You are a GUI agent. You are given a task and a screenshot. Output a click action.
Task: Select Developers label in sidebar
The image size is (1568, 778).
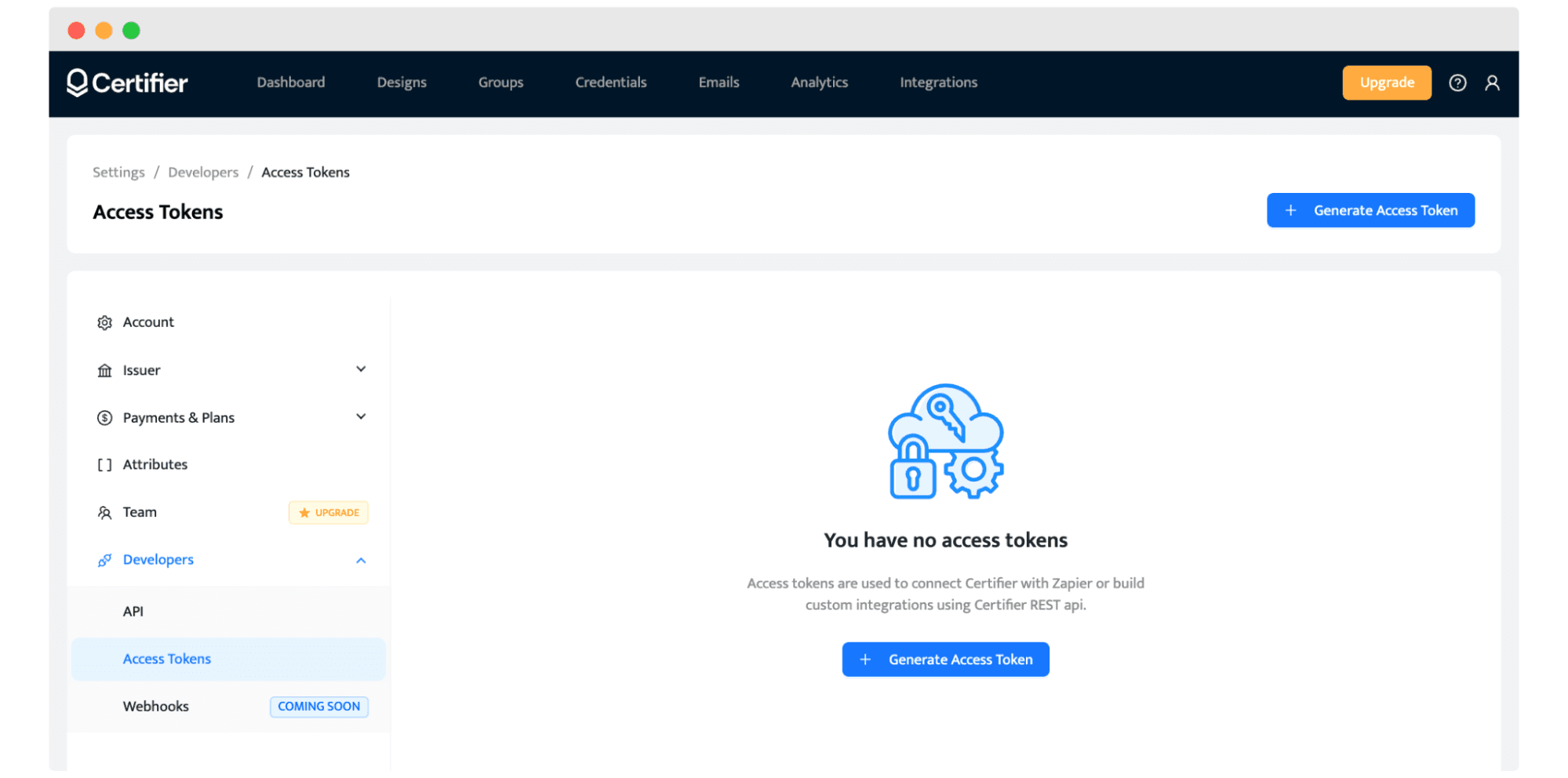158,560
